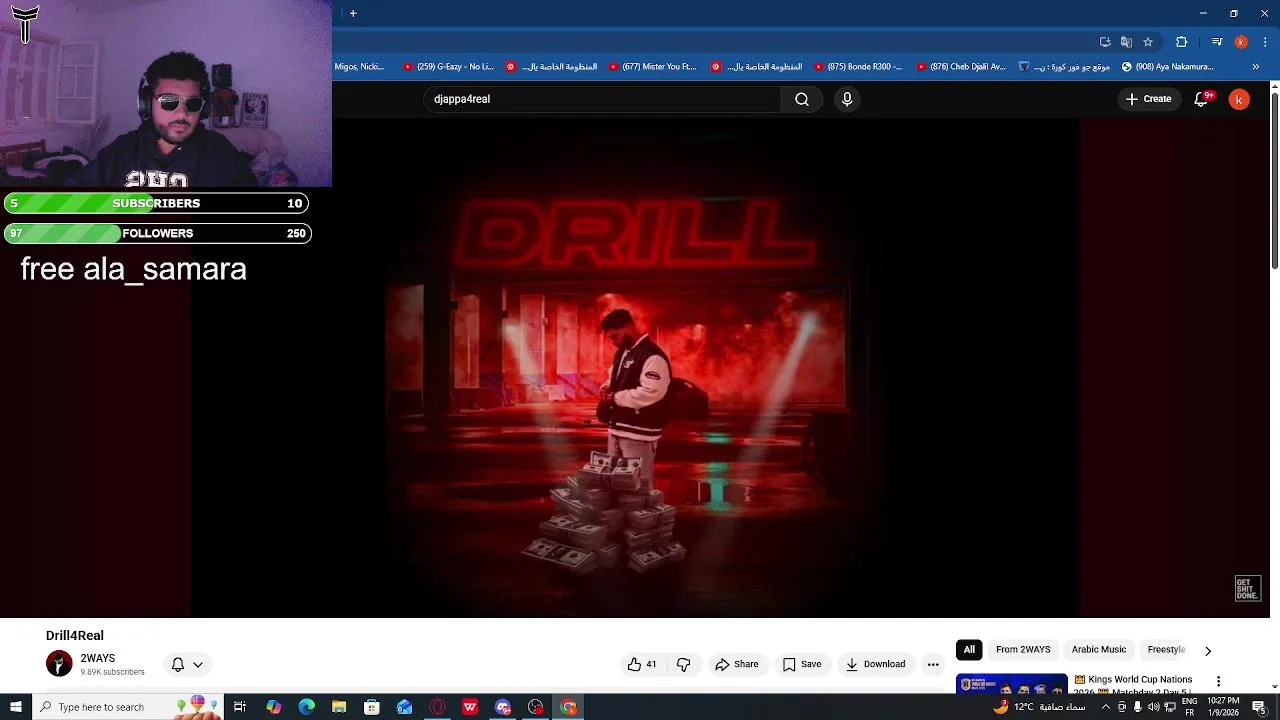Open the G-Eazy - No Li... bookmark
The image size is (1280, 720).
(x=448, y=67)
